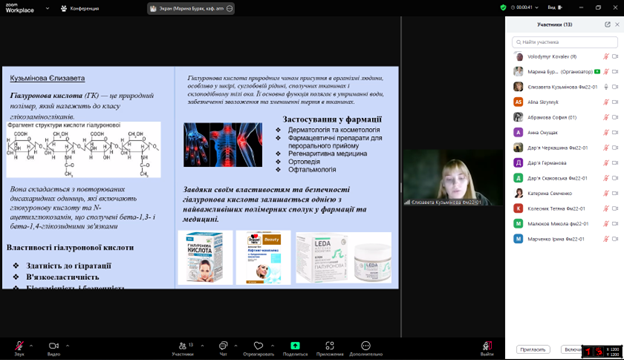This screenshot has width=624, height=360.
Task: Expand the meeting timer dropdown arrow
Action: [x=536, y=8]
